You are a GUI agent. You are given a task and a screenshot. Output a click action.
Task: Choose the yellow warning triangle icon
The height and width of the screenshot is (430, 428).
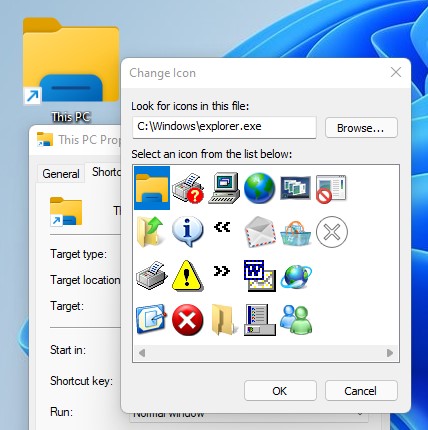tap(187, 276)
